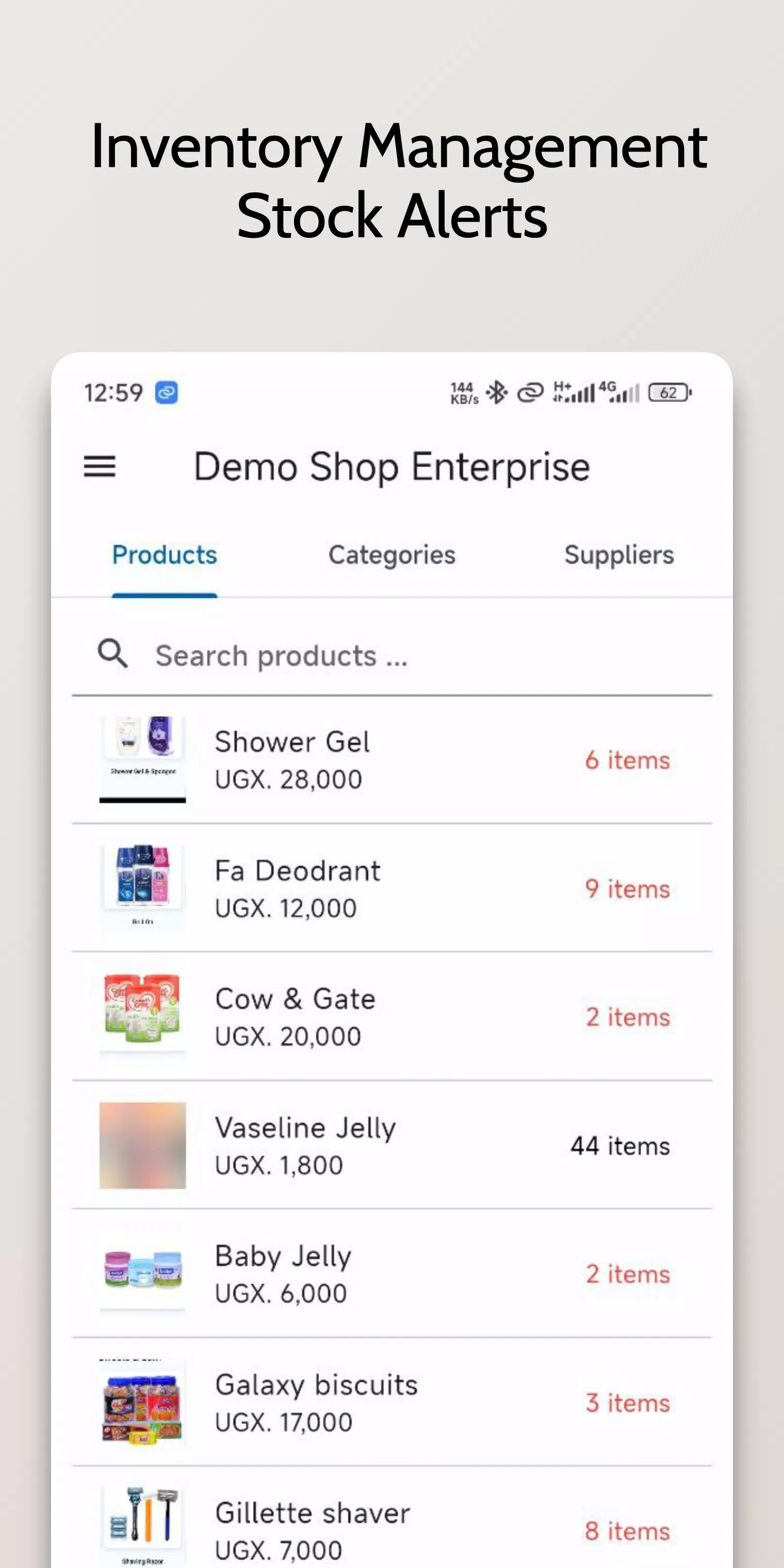Image resolution: width=784 pixels, height=1568 pixels.
Task: Tap the 44 items stock count
Action: (619, 1146)
